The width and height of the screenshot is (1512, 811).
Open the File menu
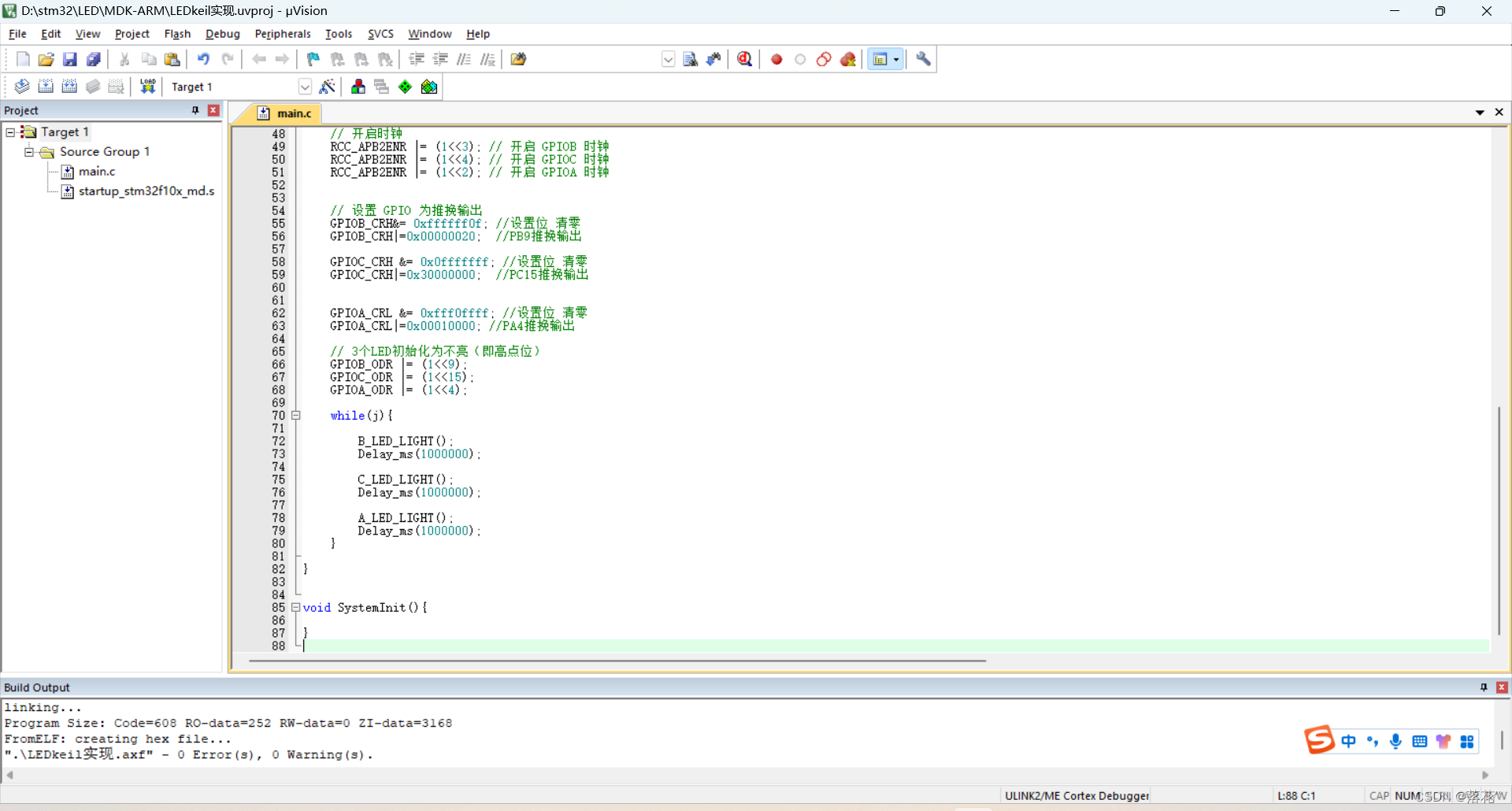coord(17,34)
